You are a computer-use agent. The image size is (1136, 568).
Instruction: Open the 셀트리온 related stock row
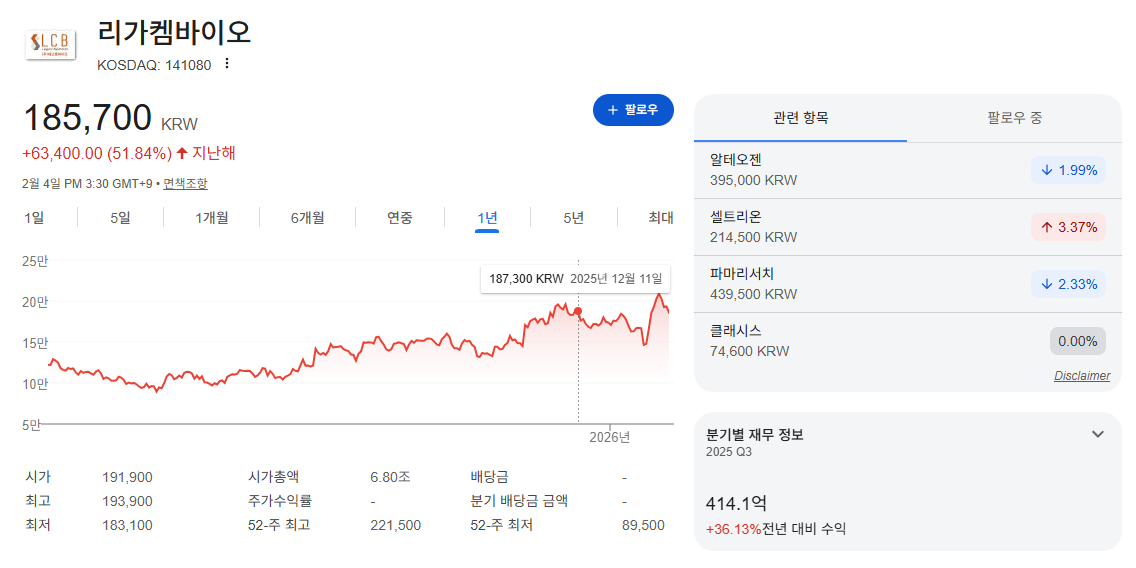tap(908, 227)
